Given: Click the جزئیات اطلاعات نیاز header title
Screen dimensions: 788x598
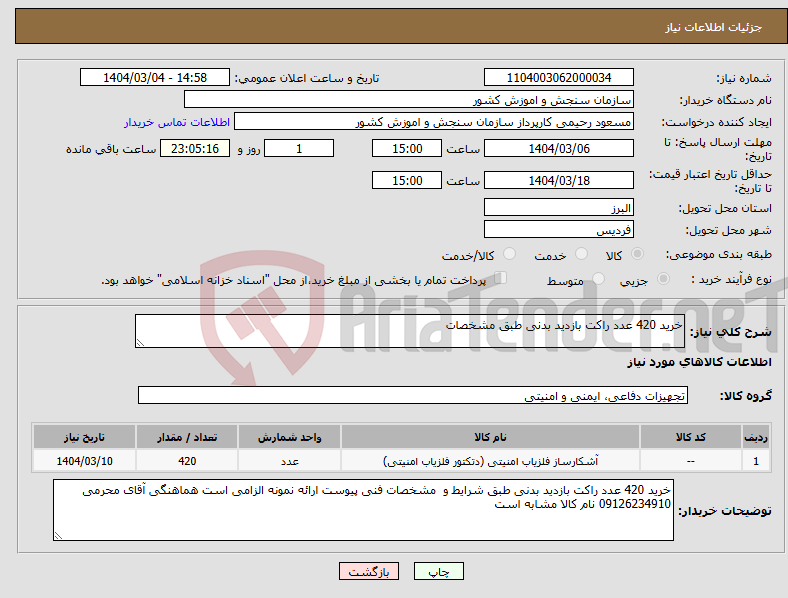Looking at the screenshot, I should [714, 27].
